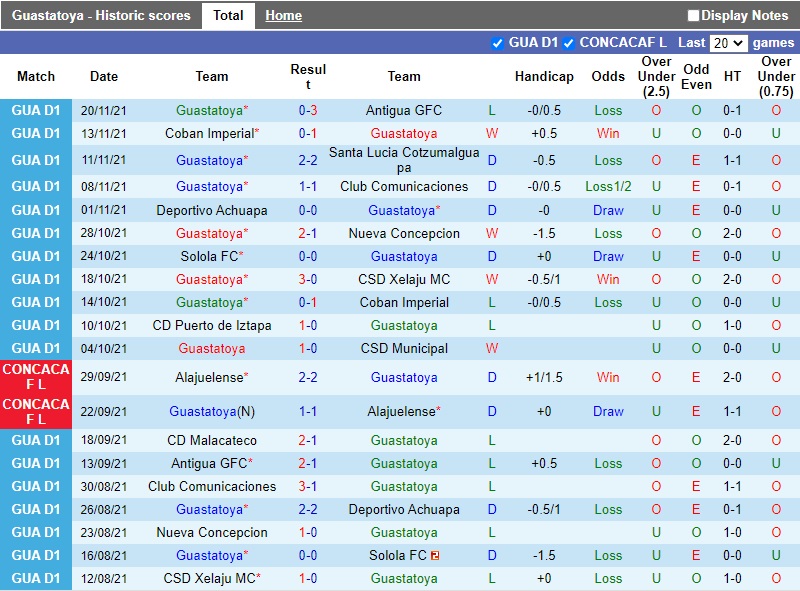The height and width of the screenshot is (591, 800).
Task: Open Antigua GFC in the 20/11/21 row
Action: [404, 110]
